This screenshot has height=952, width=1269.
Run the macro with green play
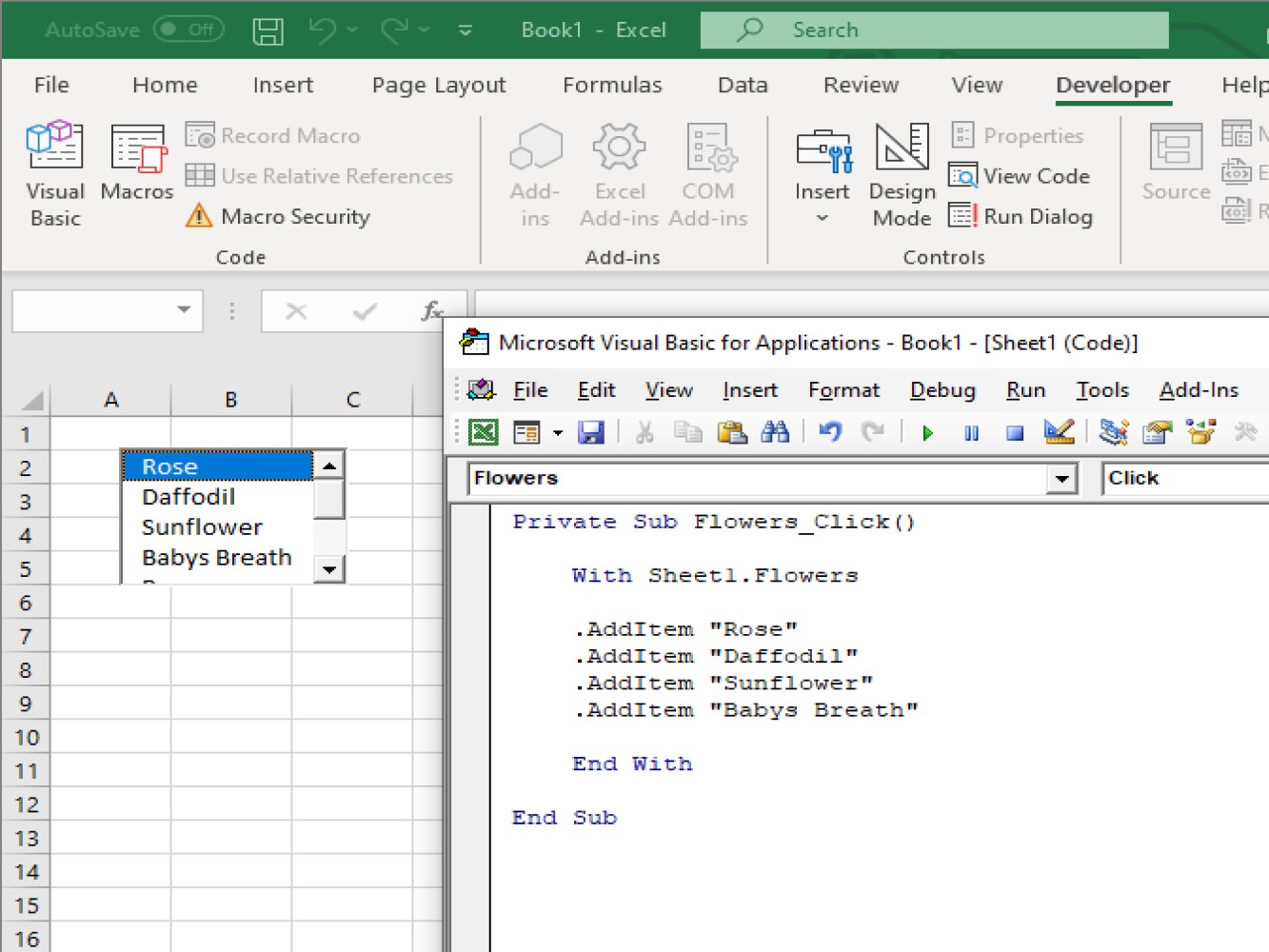click(x=927, y=434)
